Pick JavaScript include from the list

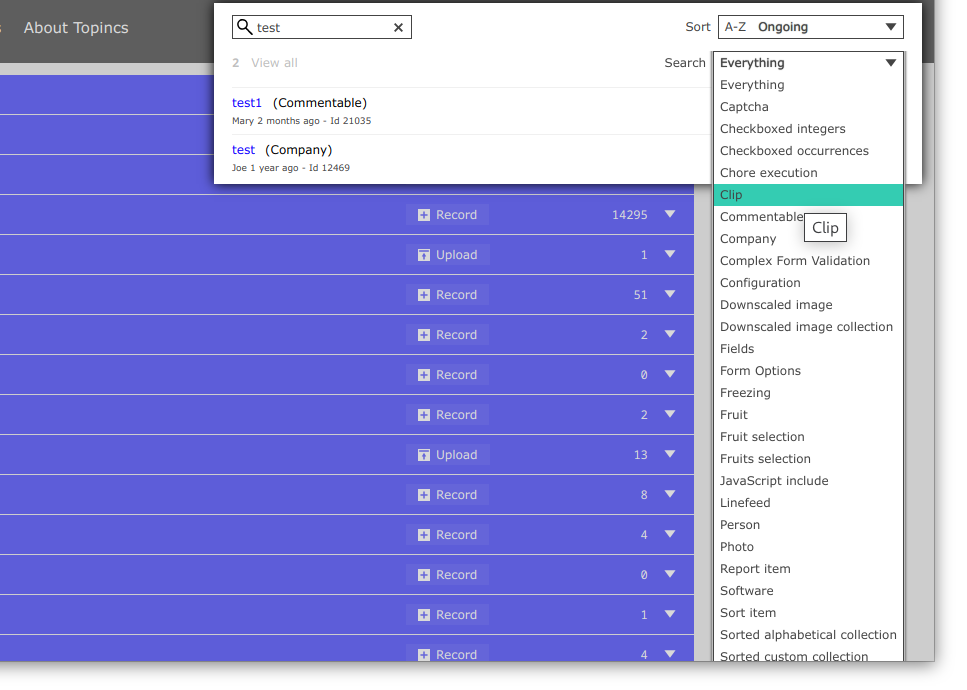(x=774, y=481)
